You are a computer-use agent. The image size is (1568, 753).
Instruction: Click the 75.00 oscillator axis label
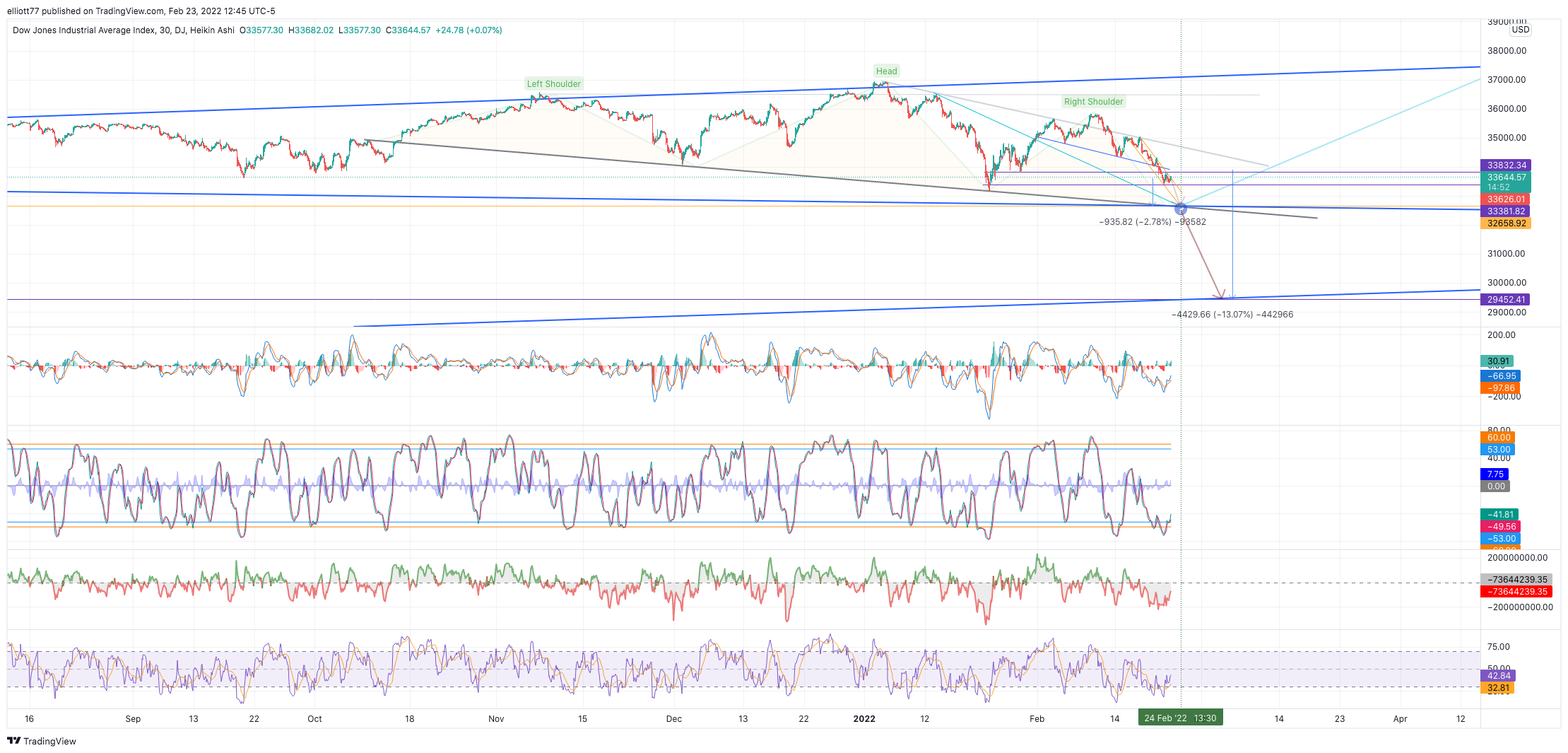[x=1499, y=647]
